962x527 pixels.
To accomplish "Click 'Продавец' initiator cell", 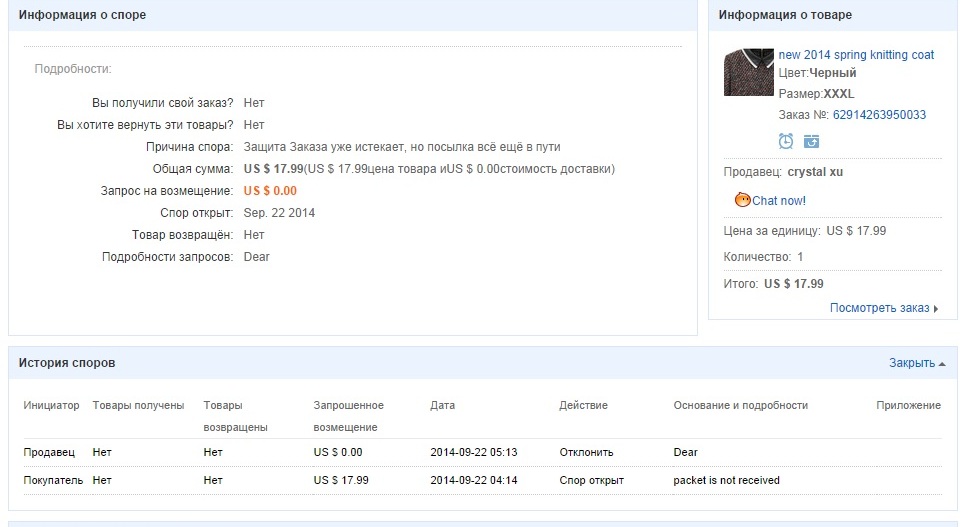I will (x=49, y=452).
